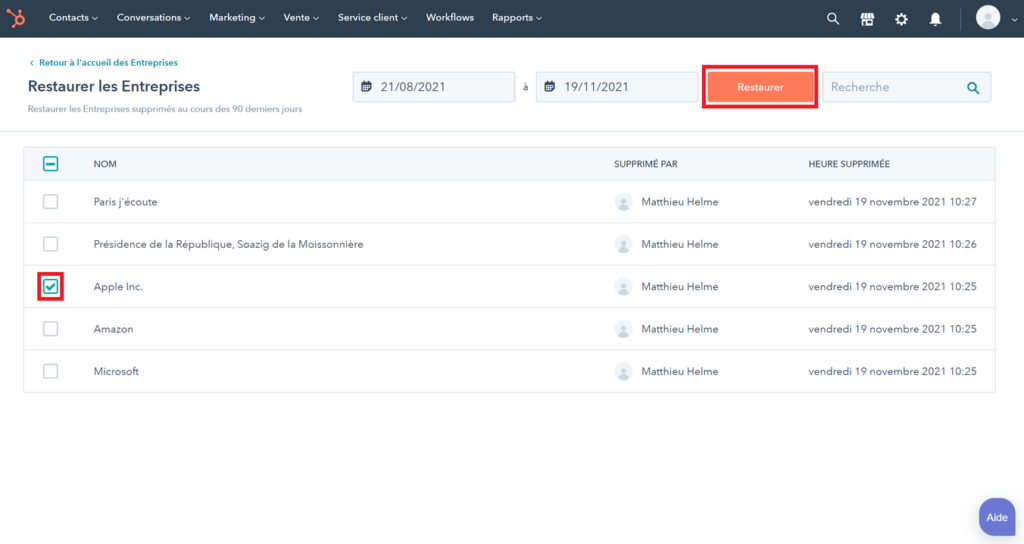Click the timestamp vendredi 19 novembre 2021 10:26
The height and width of the screenshot is (544, 1024).
893,244
